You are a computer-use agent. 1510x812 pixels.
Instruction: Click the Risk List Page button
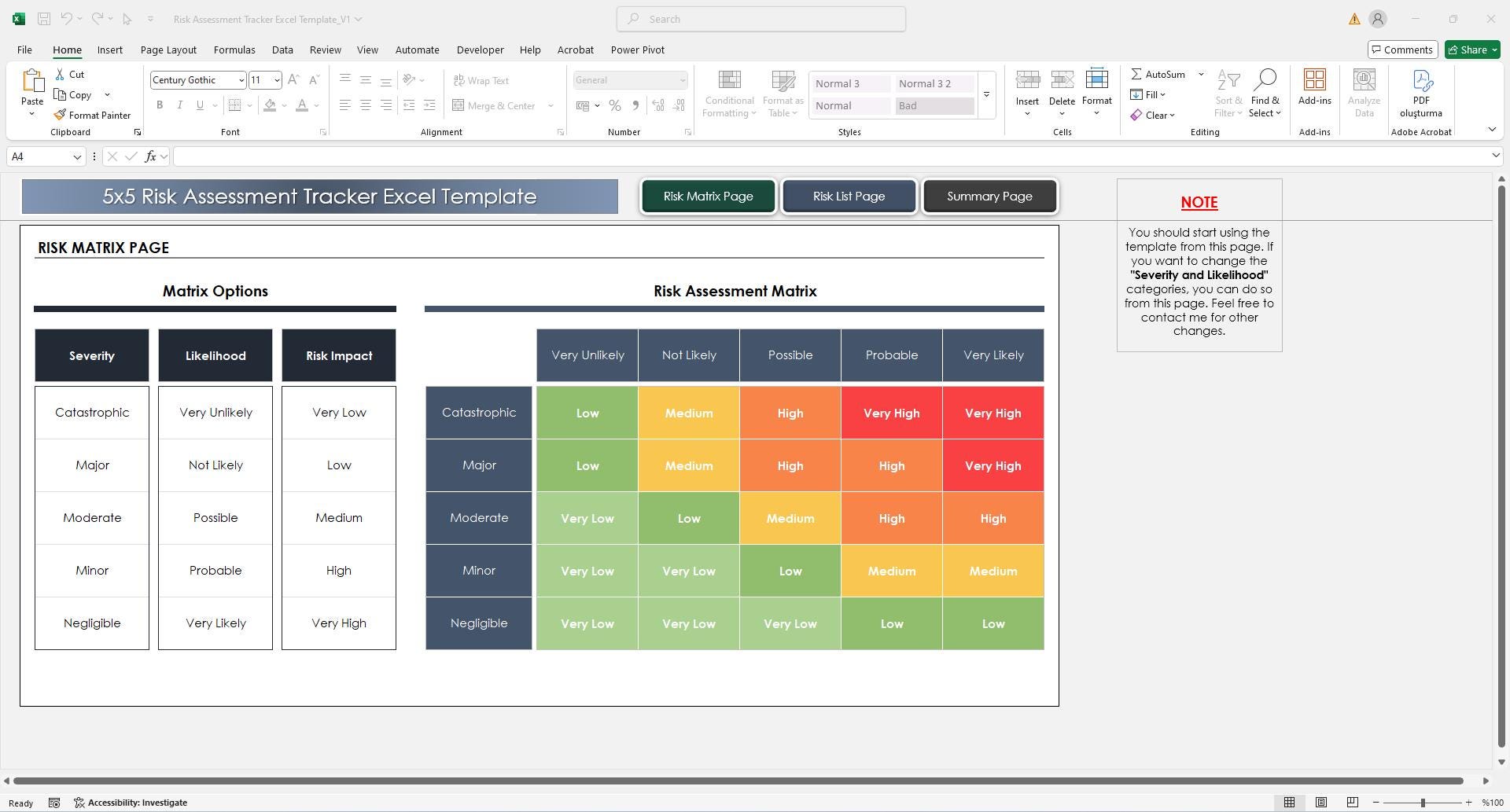849,196
